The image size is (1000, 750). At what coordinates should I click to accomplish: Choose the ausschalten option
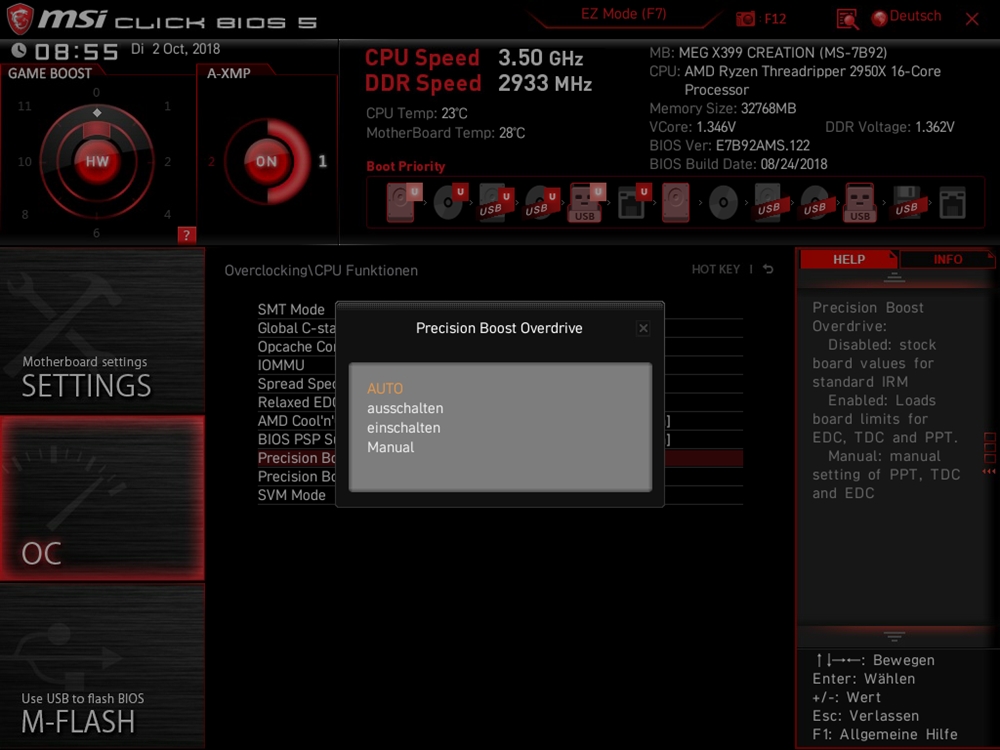[405, 408]
